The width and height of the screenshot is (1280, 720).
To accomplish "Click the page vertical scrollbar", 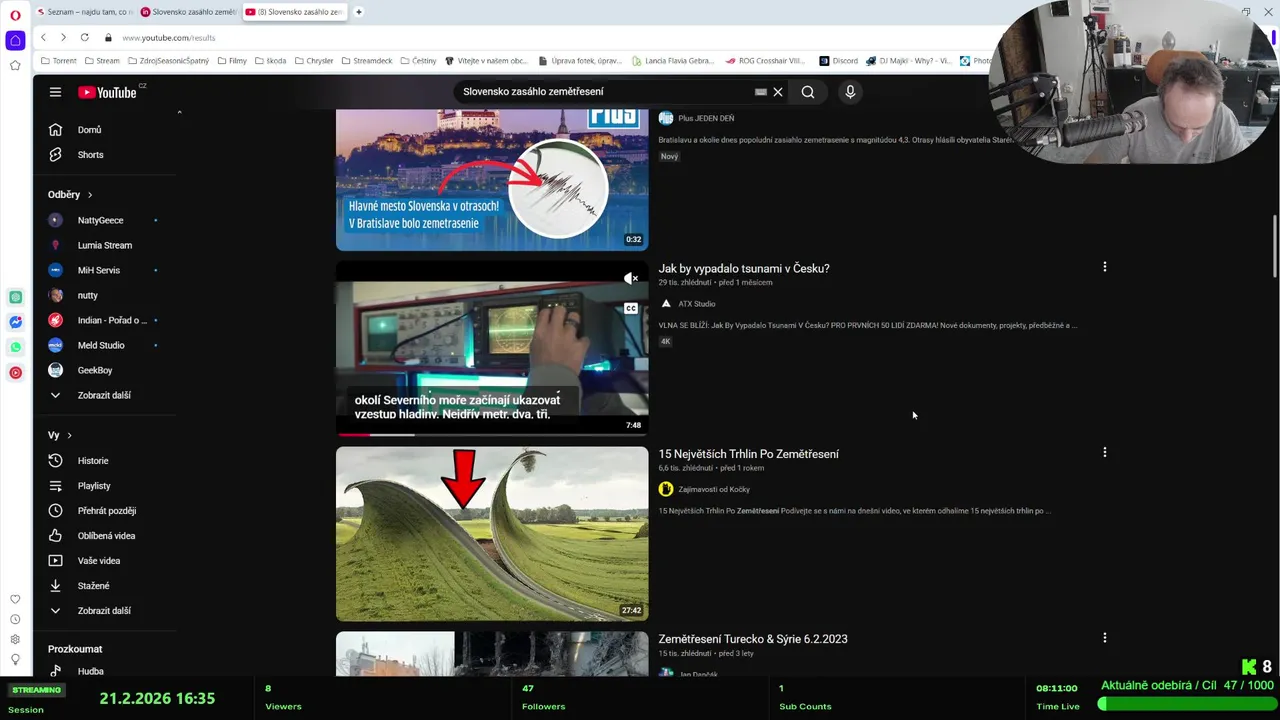I will tap(1274, 246).
